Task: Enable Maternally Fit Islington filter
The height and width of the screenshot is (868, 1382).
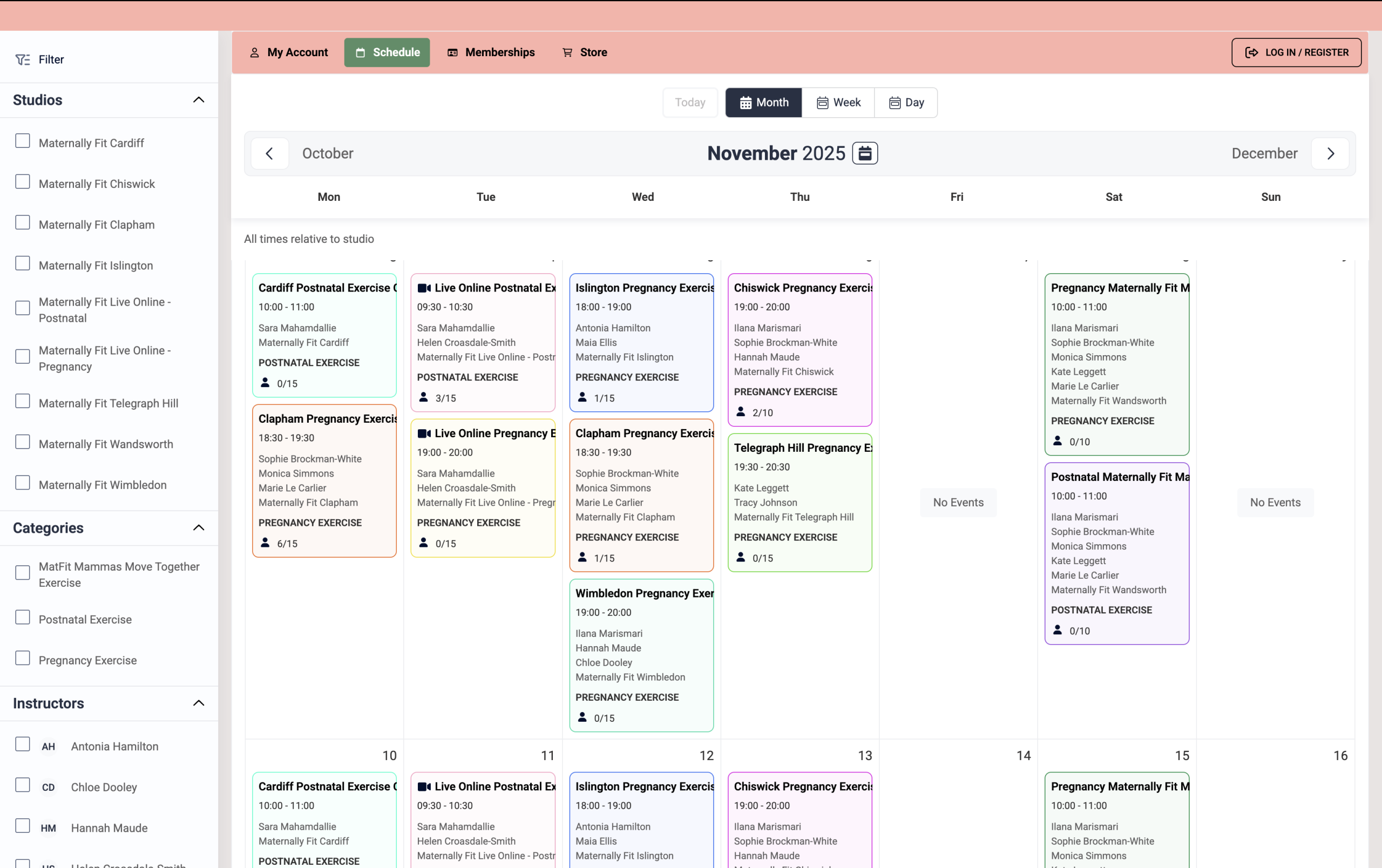Action: [x=22, y=263]
